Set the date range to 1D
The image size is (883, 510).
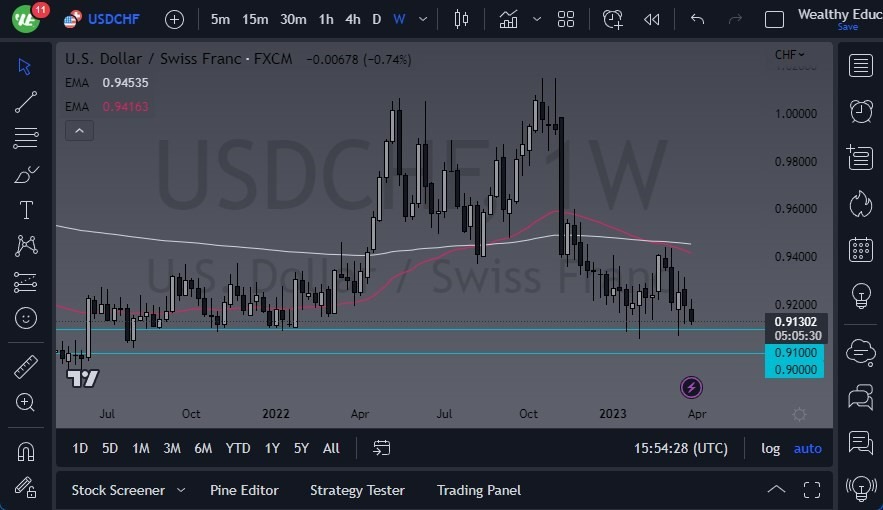80,448
